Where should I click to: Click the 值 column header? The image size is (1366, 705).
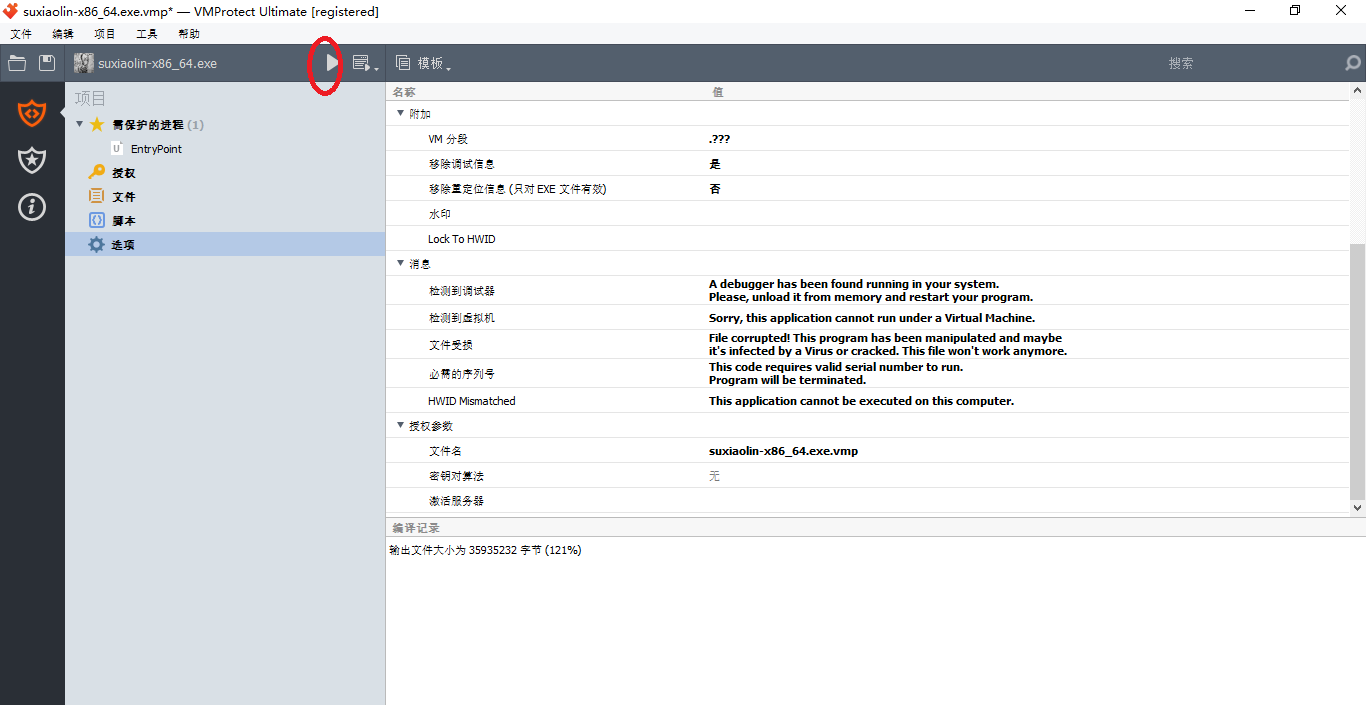[717, 92]
